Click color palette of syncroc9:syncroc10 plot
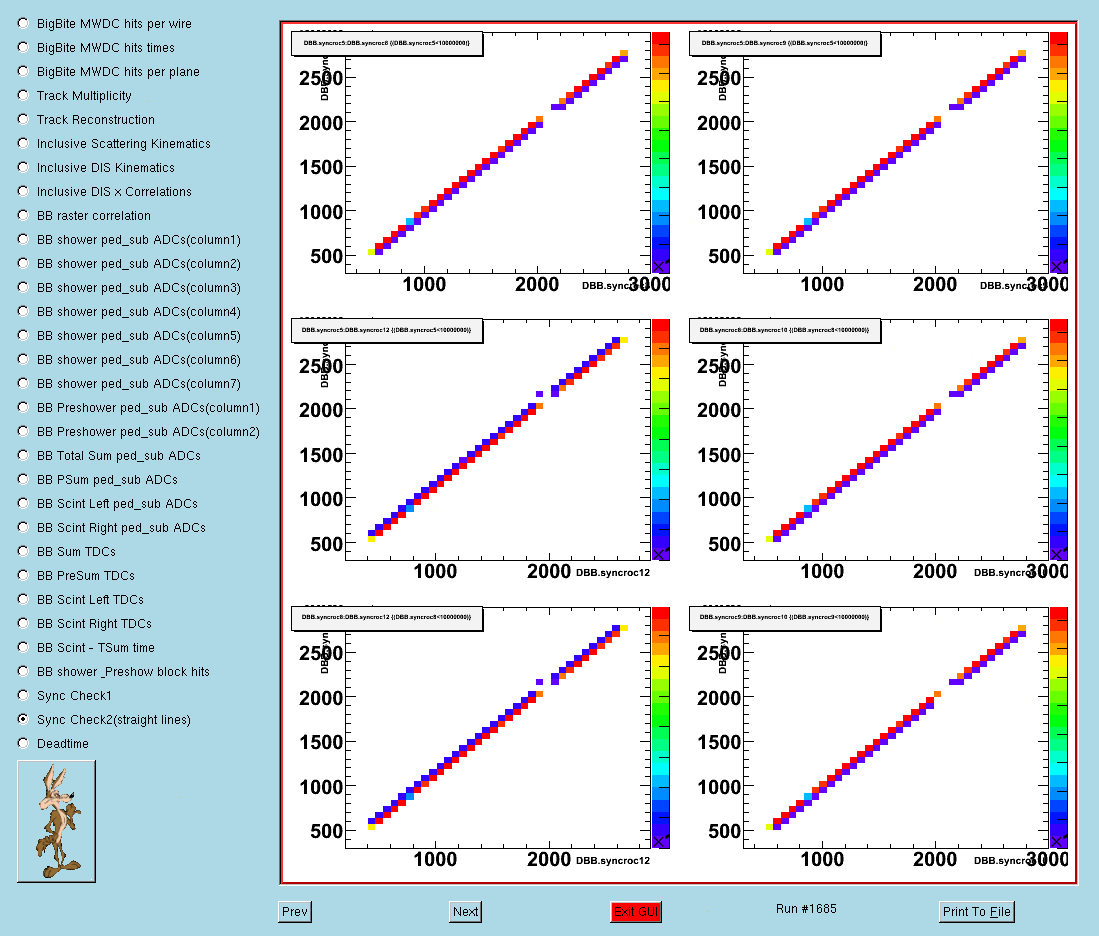 point(1059,727)
